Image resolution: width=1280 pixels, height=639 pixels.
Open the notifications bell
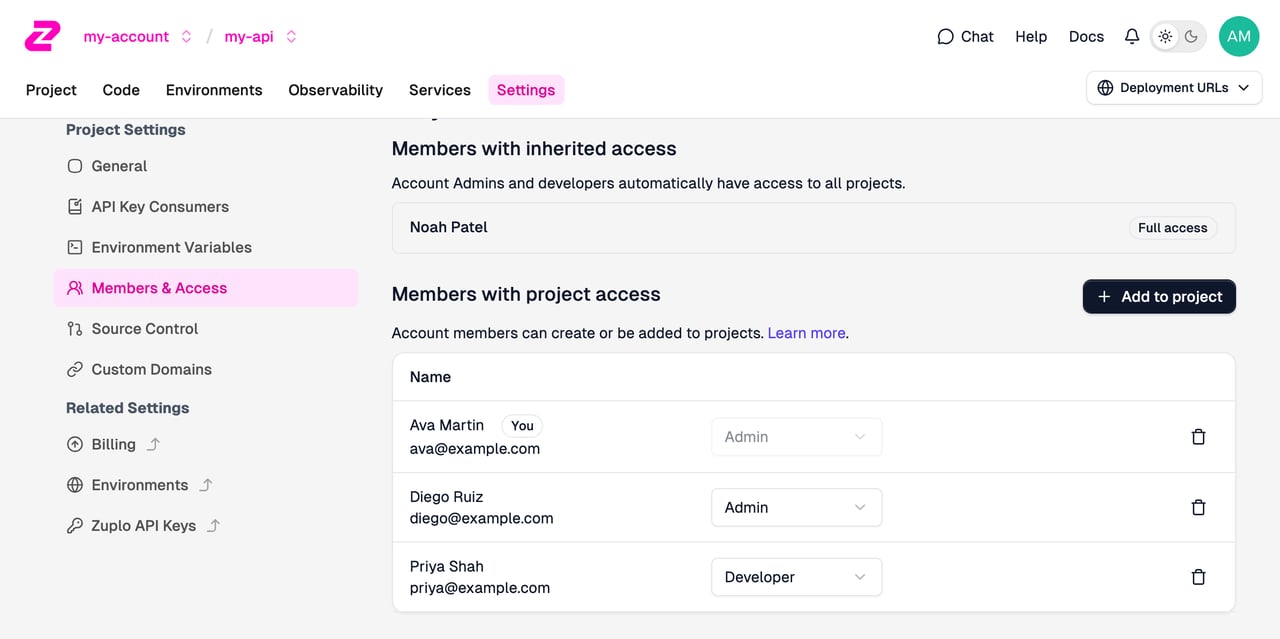1132,36
